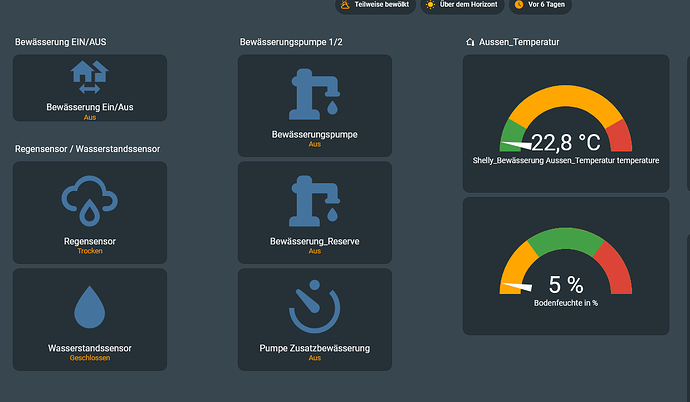Toggle the Bewässerung Ein/Aus label
This screenshot has height=402, width=690.
coord(90,107)
